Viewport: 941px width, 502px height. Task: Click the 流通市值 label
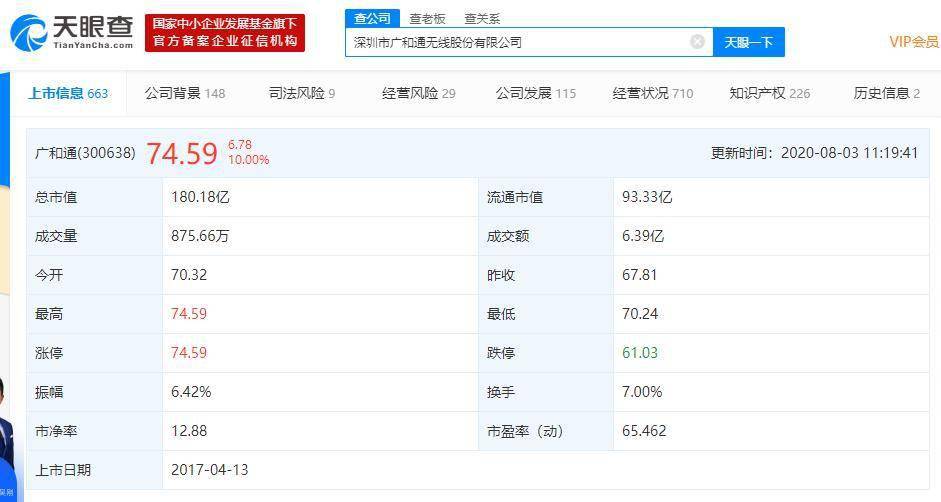515,197
